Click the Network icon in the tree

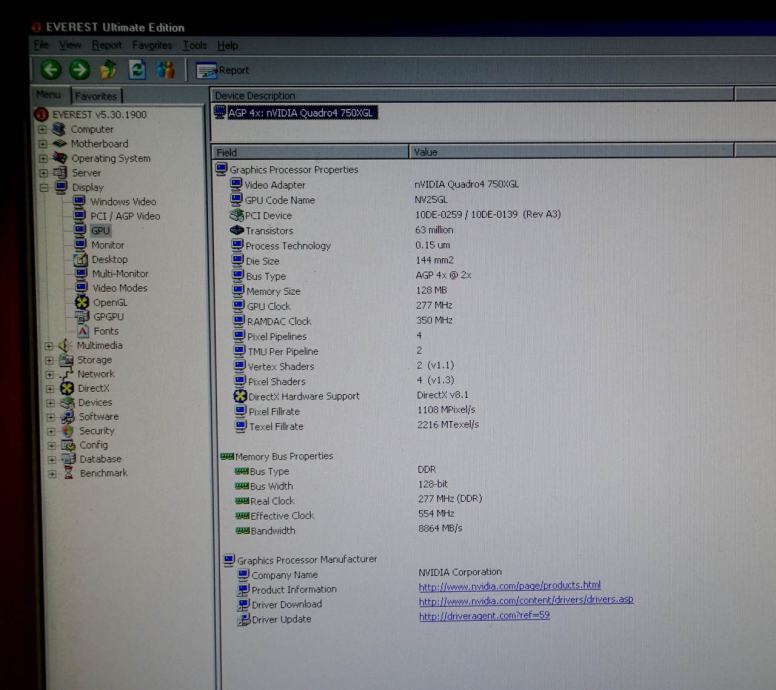(x=66, y=374)
